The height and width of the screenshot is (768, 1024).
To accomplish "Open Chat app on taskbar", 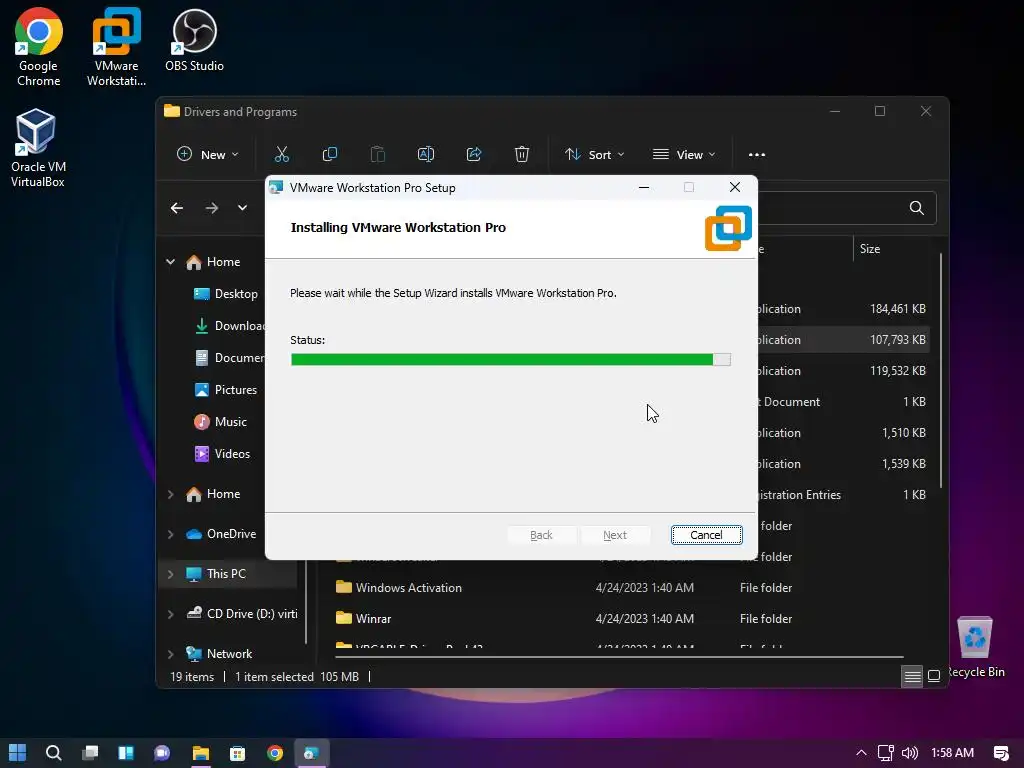I will (162, 753).
